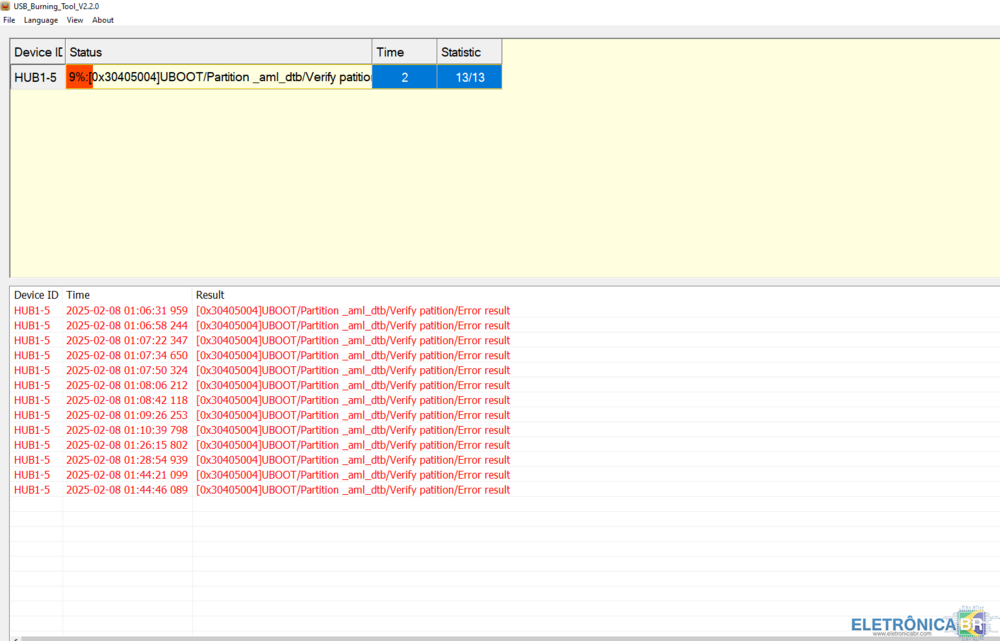Viewport: 1000px width, 641px height.
Task: Click the blue Time cell showing 2
Action: pyautogui.click(x=404, y=77)
